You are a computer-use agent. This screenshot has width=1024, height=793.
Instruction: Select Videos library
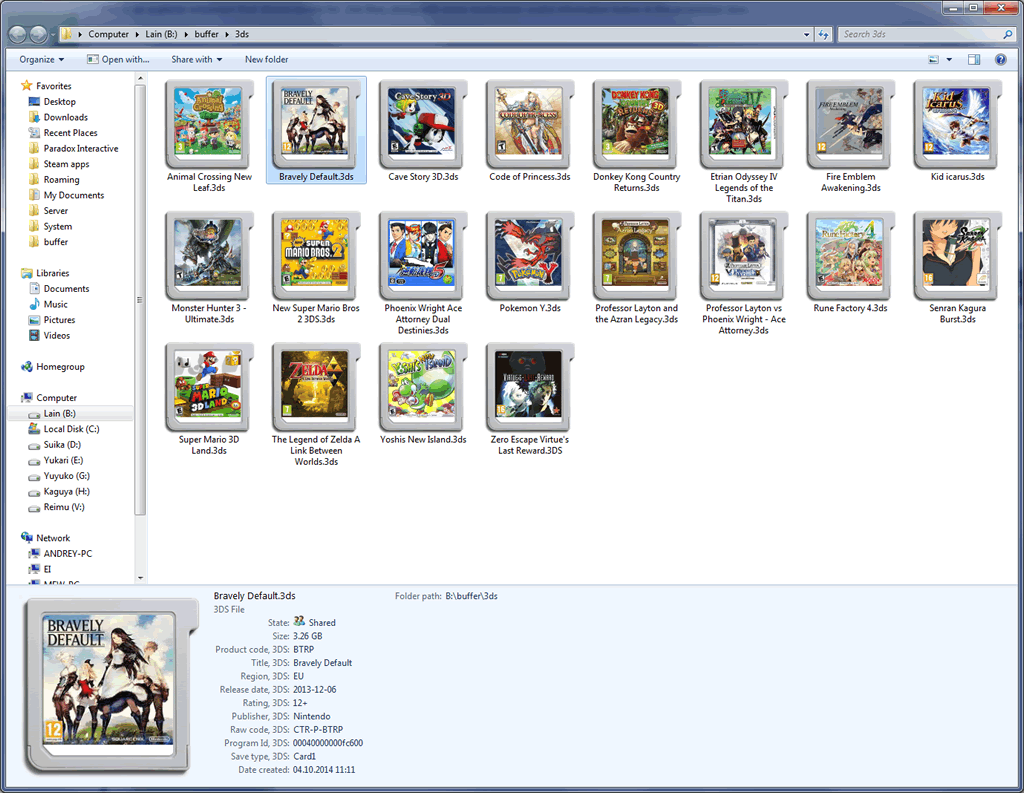(x=56, y=336)
